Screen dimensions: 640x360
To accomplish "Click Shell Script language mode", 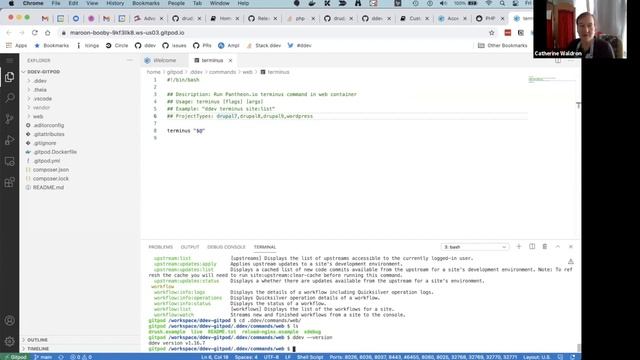I will [310, 357].
